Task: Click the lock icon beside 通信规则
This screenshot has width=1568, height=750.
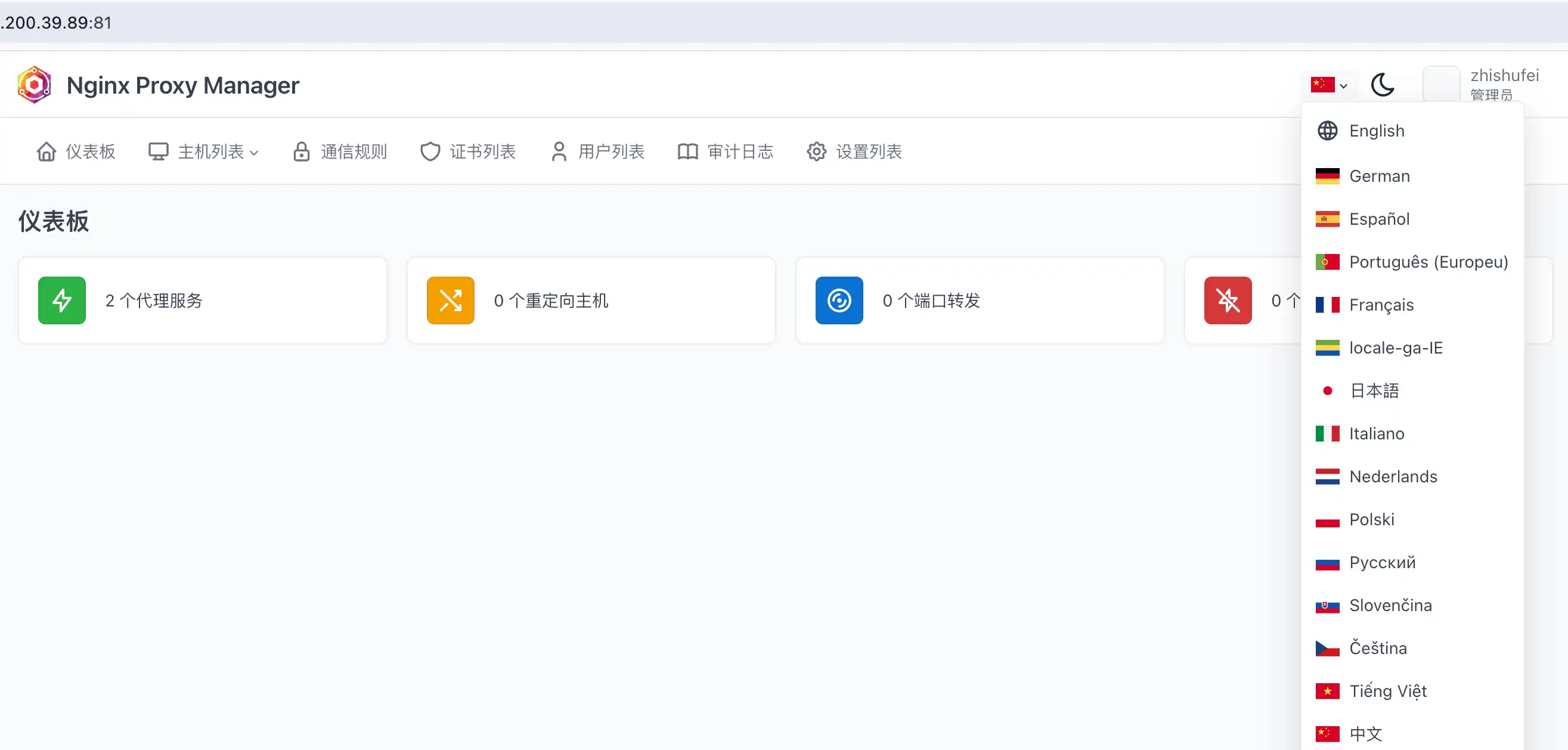Action: (x=301, y=151)
